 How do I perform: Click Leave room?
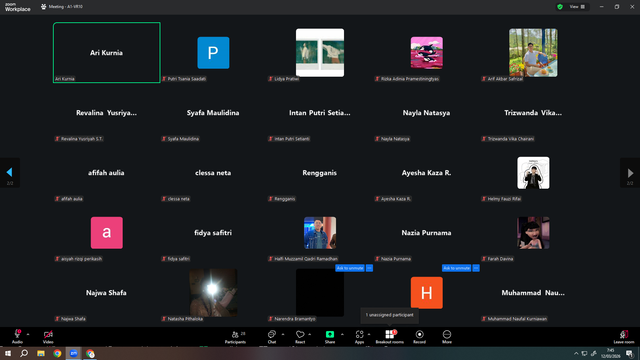pyautogui.click(x=624, y=337)
